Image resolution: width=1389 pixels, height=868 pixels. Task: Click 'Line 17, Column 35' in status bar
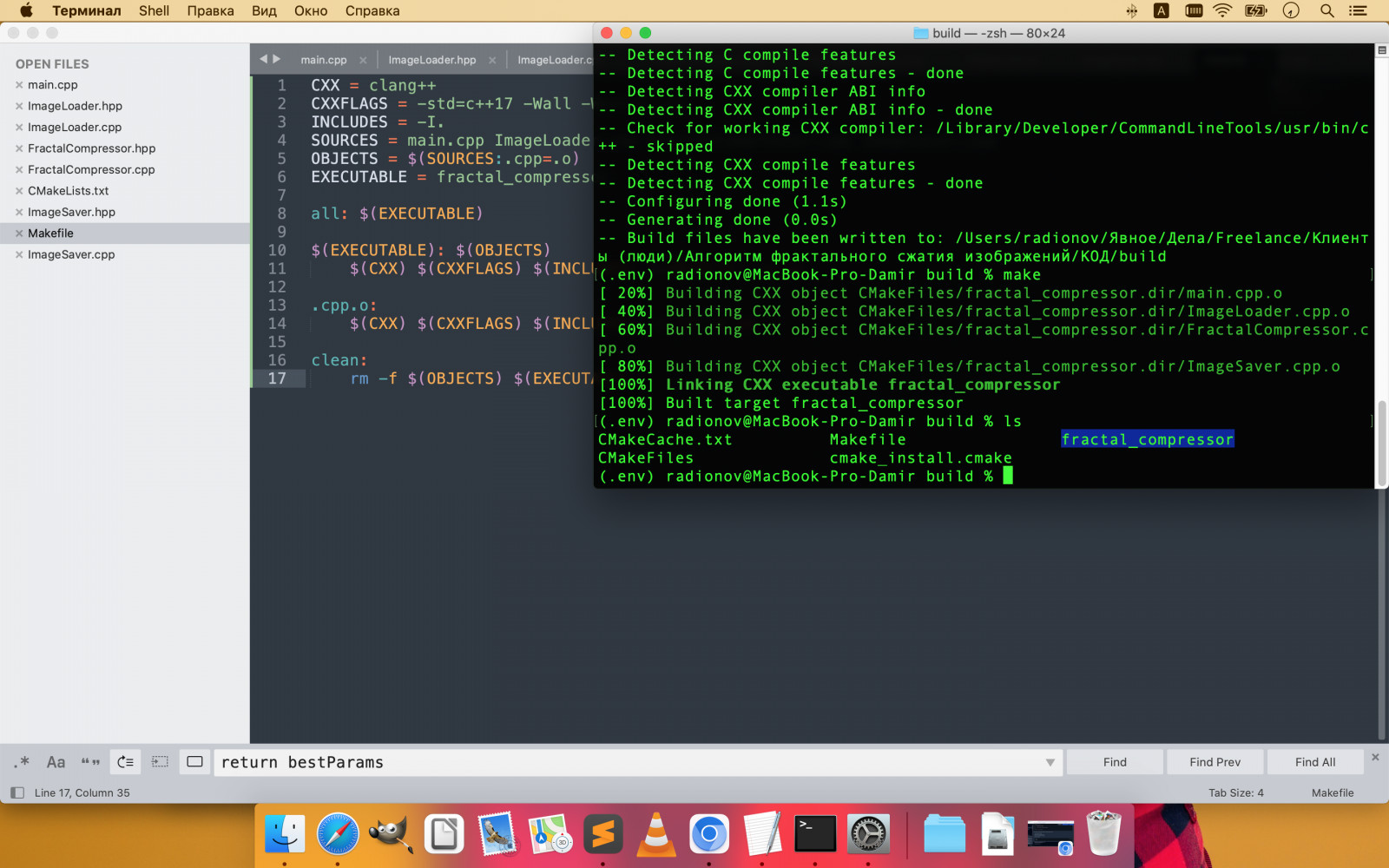pos(82,792)
